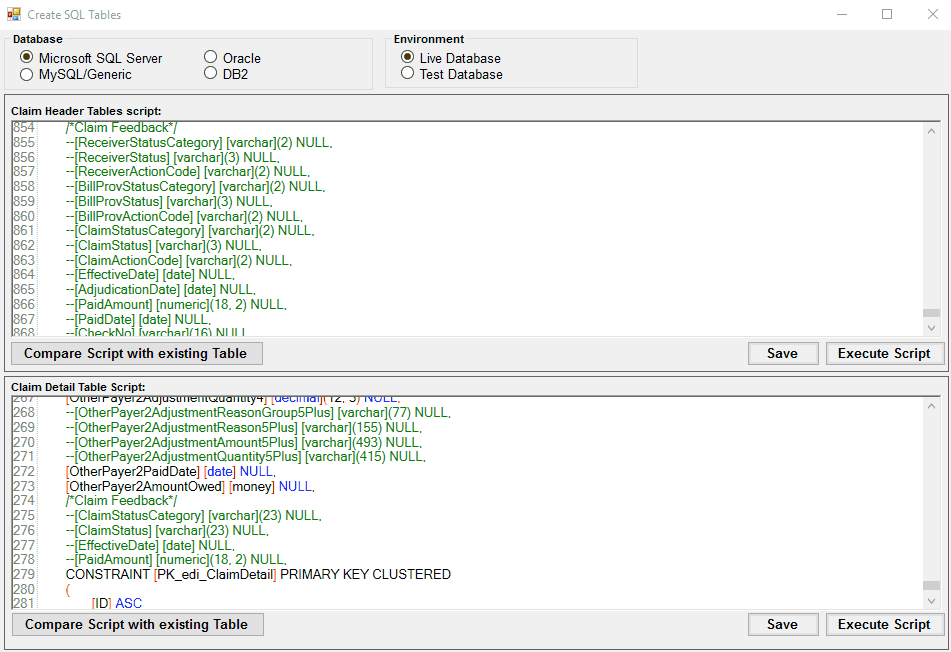Select the Oracle radio button
The image size is (951, 652).
pyautogui.click(x=211, y=58)
